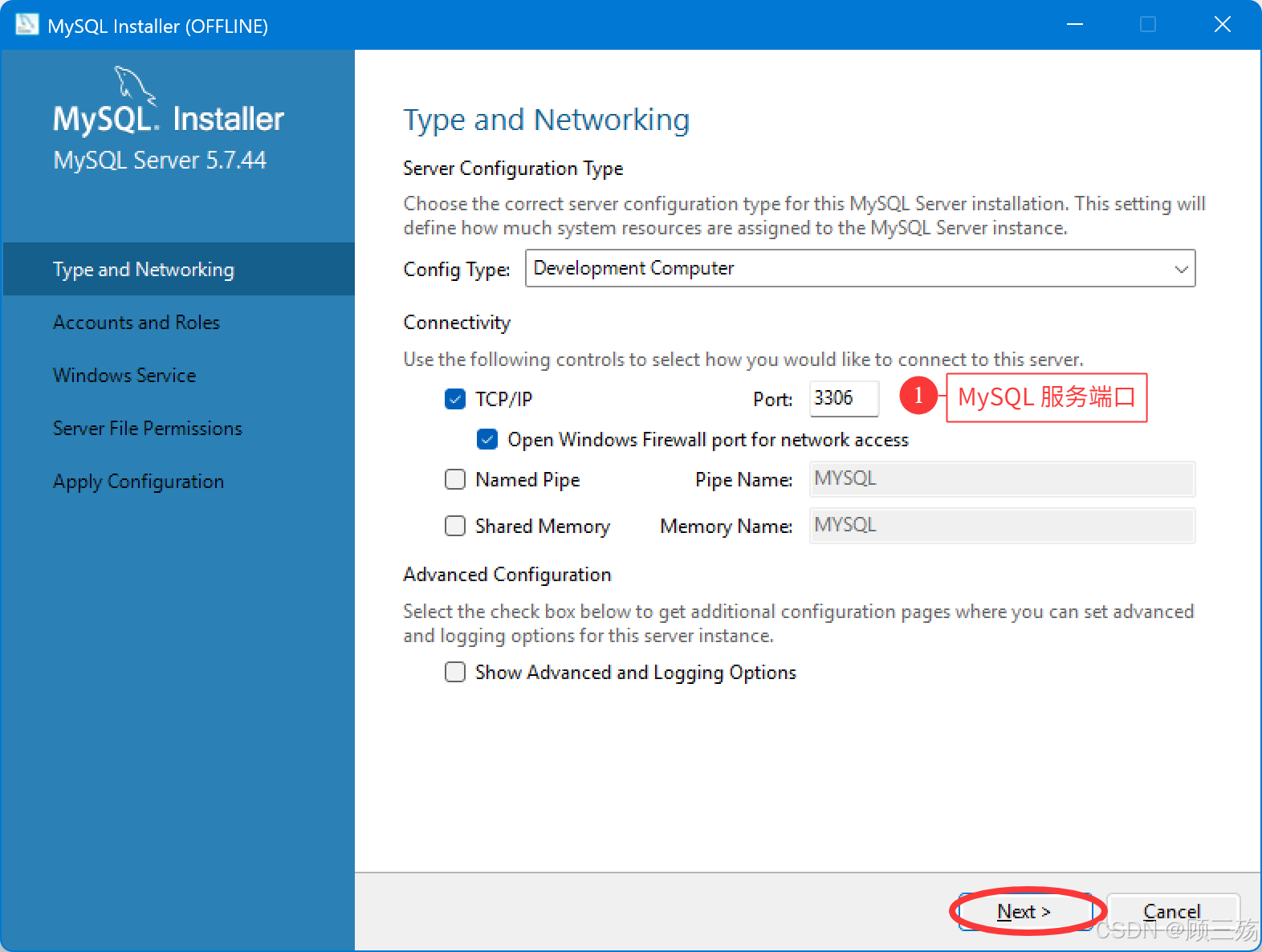Click the Memory Name input field
1262x952 pixels.
[x=1002, y=526]
